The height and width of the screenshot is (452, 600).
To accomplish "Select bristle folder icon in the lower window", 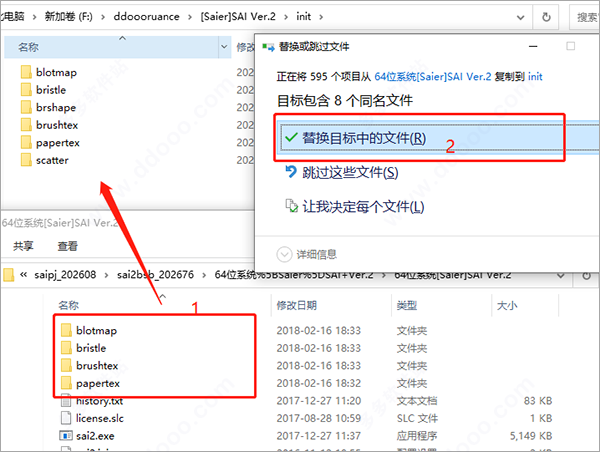I will (x=66, y=348).
